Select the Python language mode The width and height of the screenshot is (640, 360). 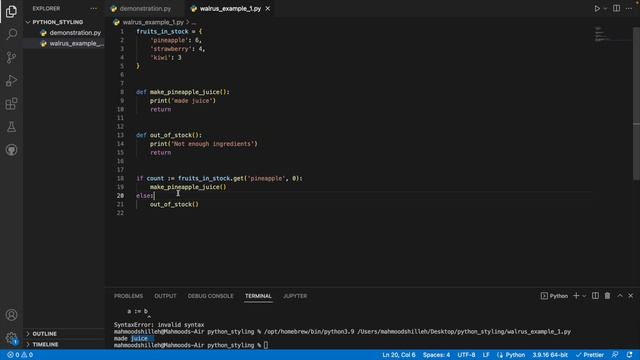tap(515, 355)
